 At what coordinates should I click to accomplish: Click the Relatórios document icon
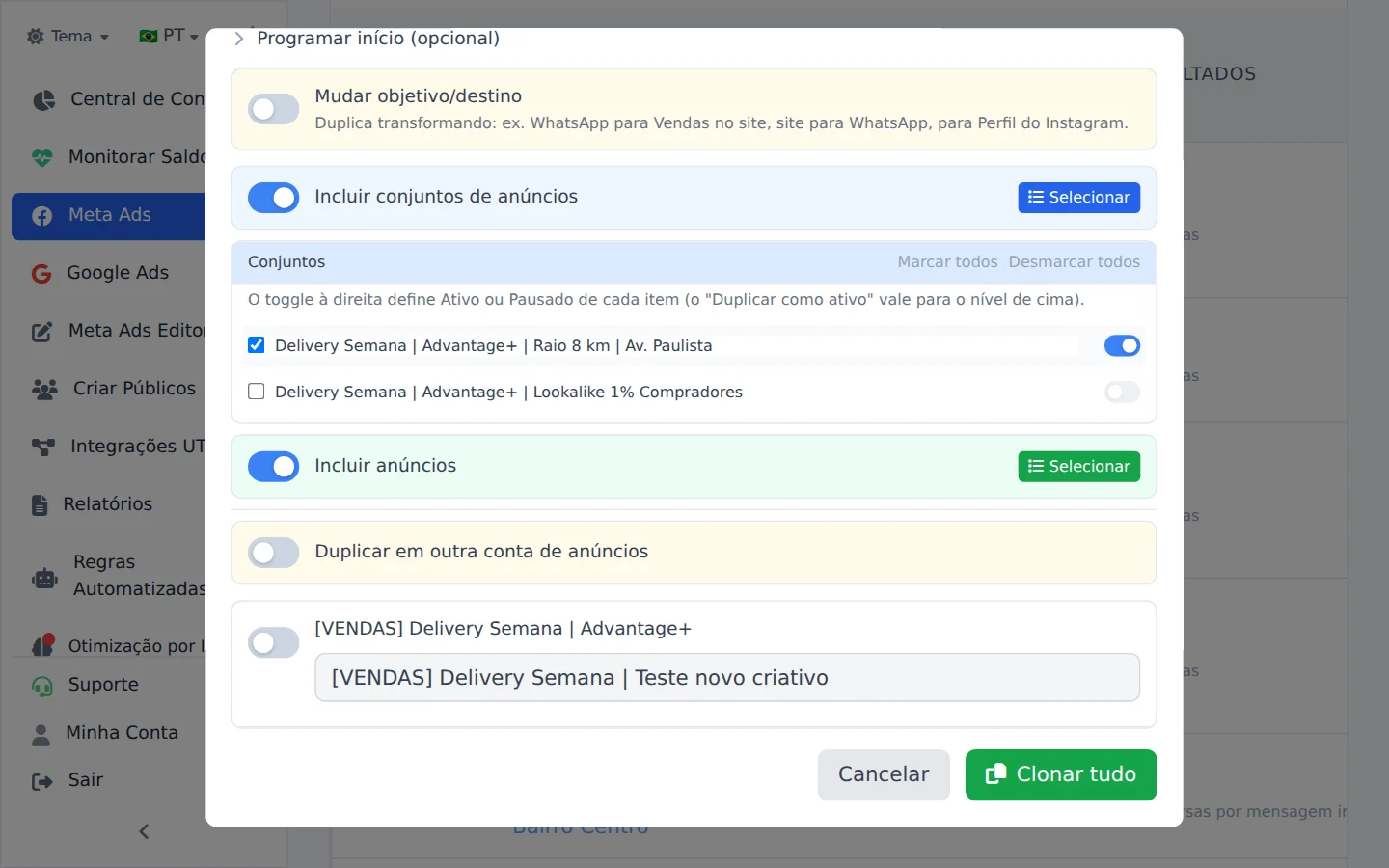pyautogui.click(x=40, y=505)
